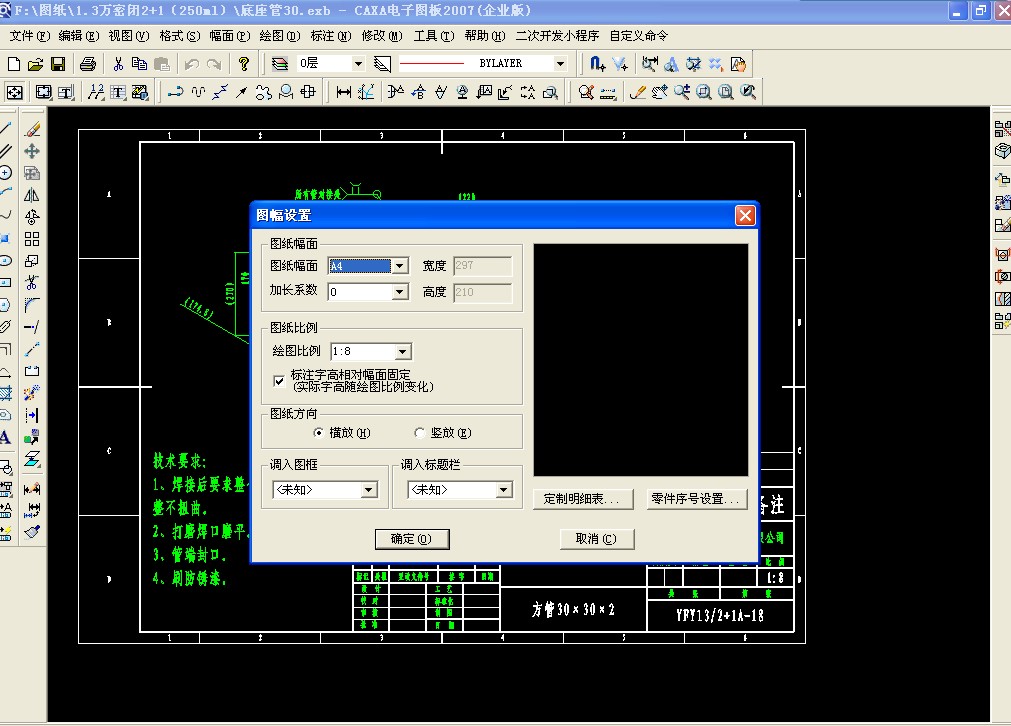Select the parallel lines tool
Screen dimensions: 1011x726
[x=5, y=151]
